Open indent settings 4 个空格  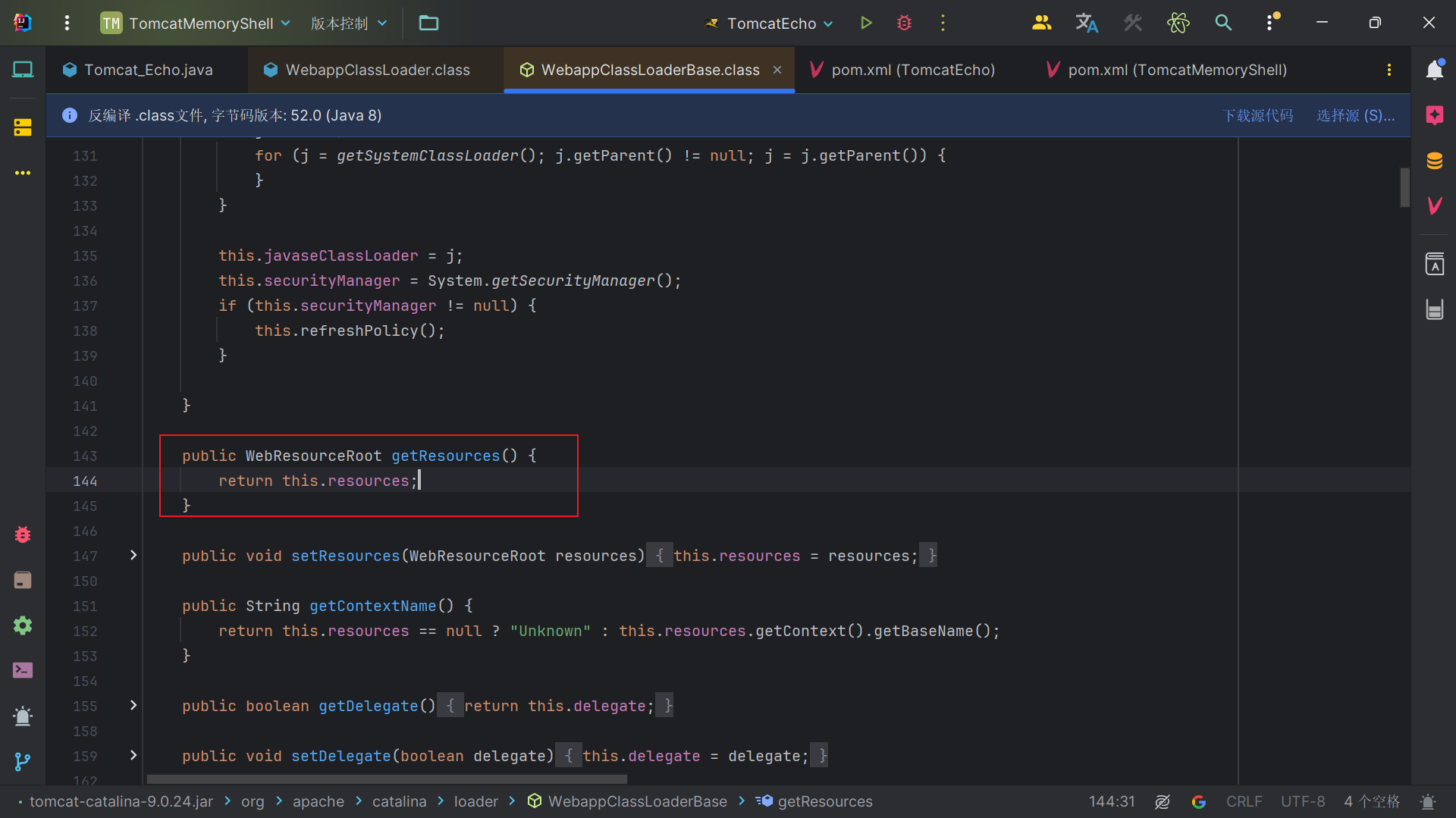pos(1371,801)
